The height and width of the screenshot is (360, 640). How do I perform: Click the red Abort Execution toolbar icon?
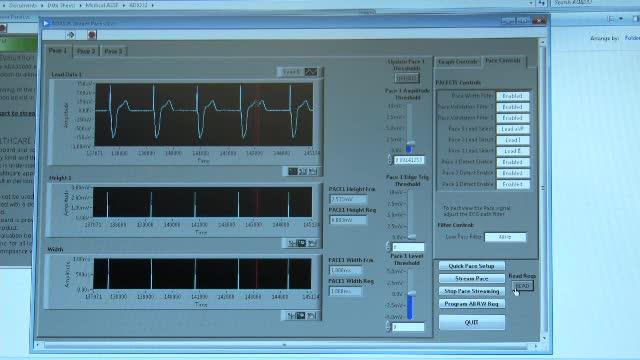(x=92, y=35)
